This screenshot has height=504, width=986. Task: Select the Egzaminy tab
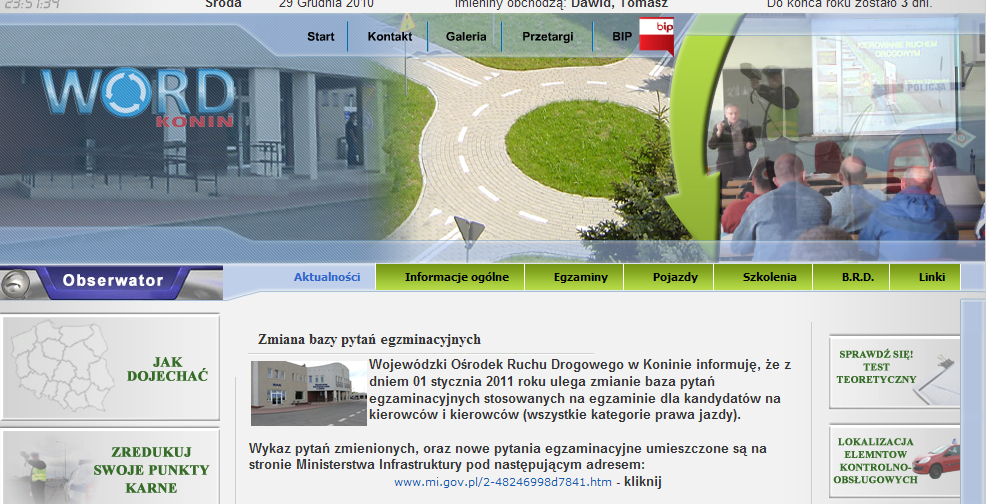[574, 277]
